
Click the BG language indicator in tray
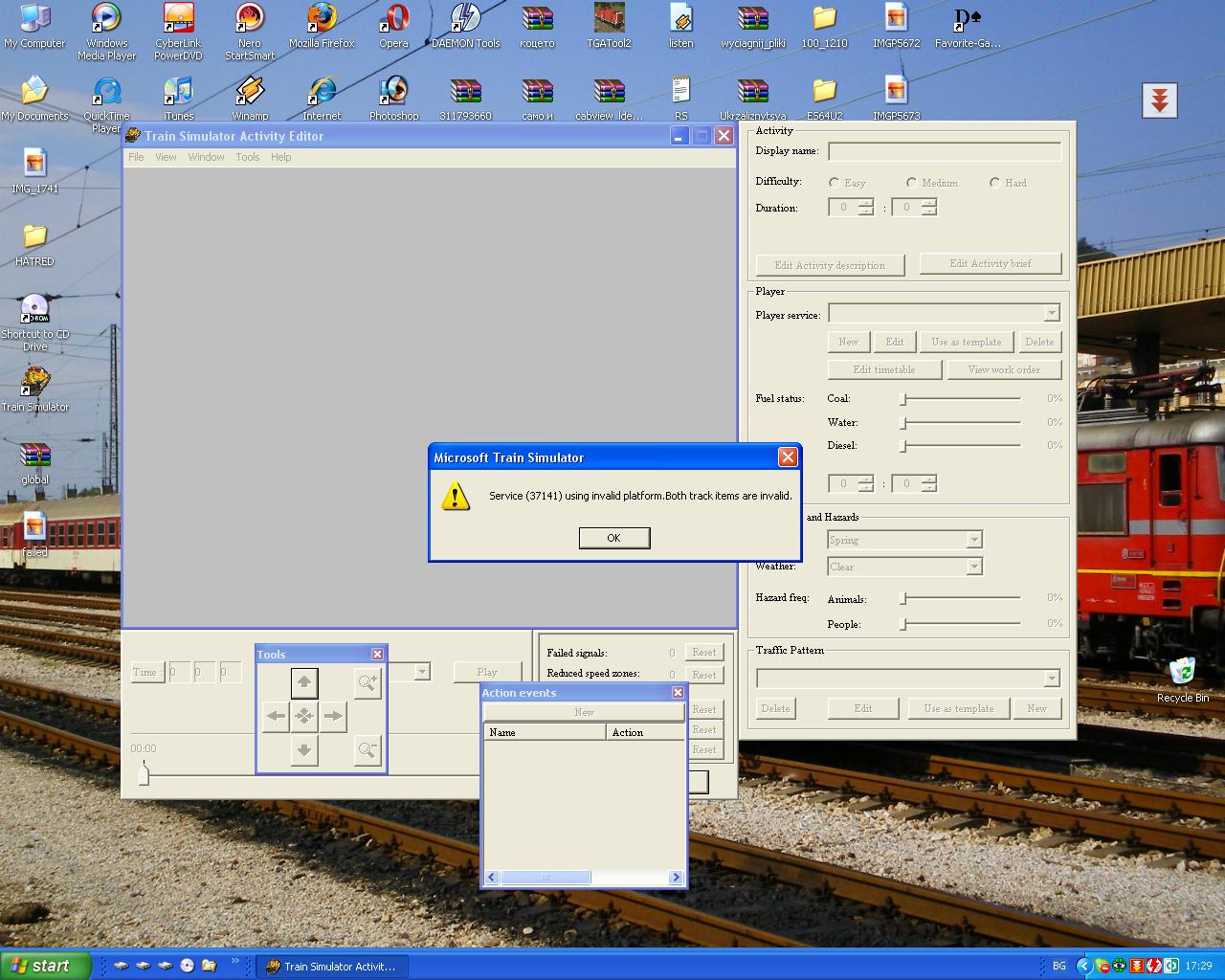pos(1059,967)
